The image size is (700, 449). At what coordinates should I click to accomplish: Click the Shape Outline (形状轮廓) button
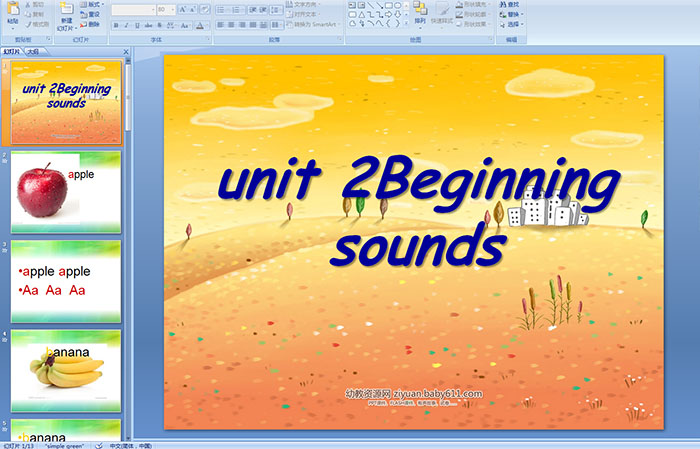474,14
